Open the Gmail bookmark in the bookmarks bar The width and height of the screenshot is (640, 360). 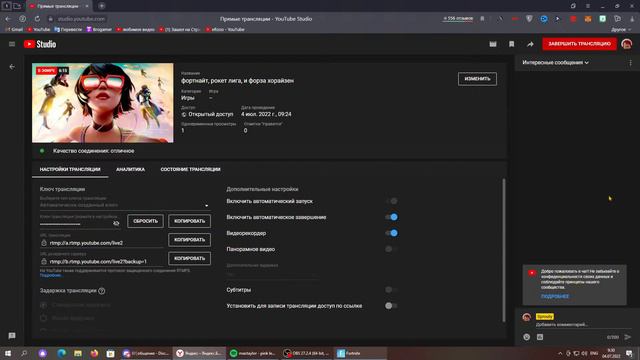[14, 29]
